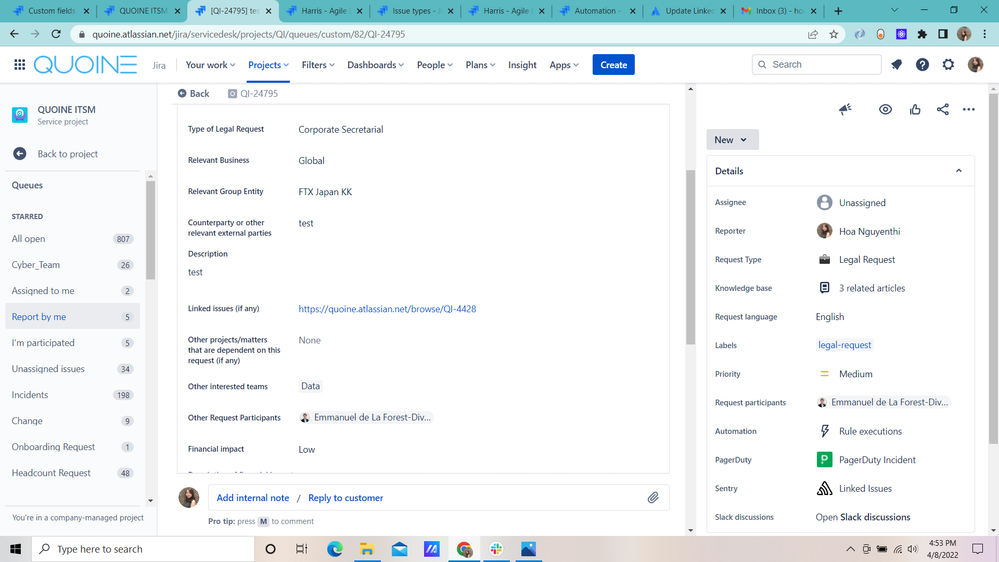Bookmark this page with the star icon
Image resolution: width=999 pixels, height=562 pixels.
(833, 34)
